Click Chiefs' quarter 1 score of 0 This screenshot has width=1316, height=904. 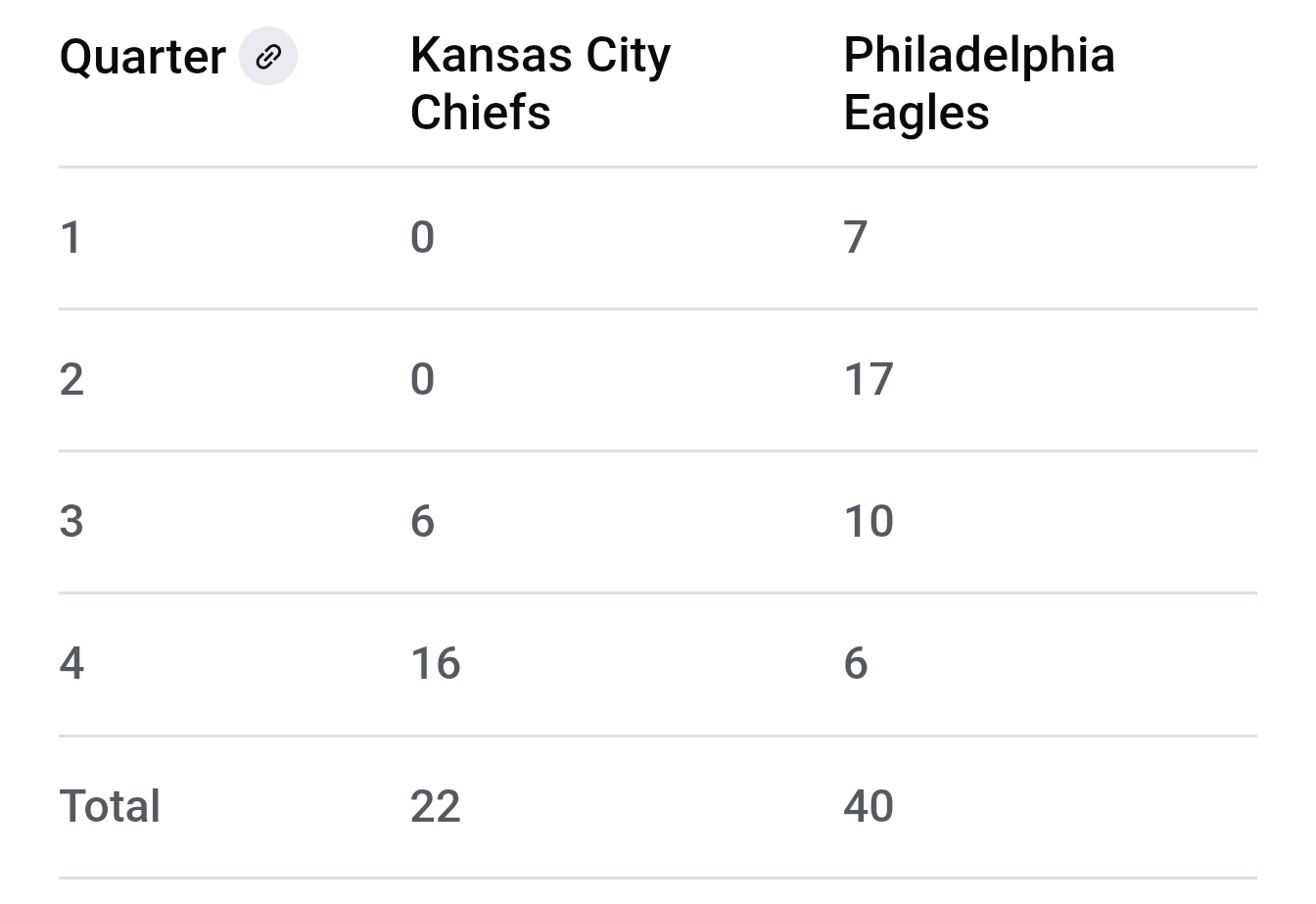pos(422,238)
